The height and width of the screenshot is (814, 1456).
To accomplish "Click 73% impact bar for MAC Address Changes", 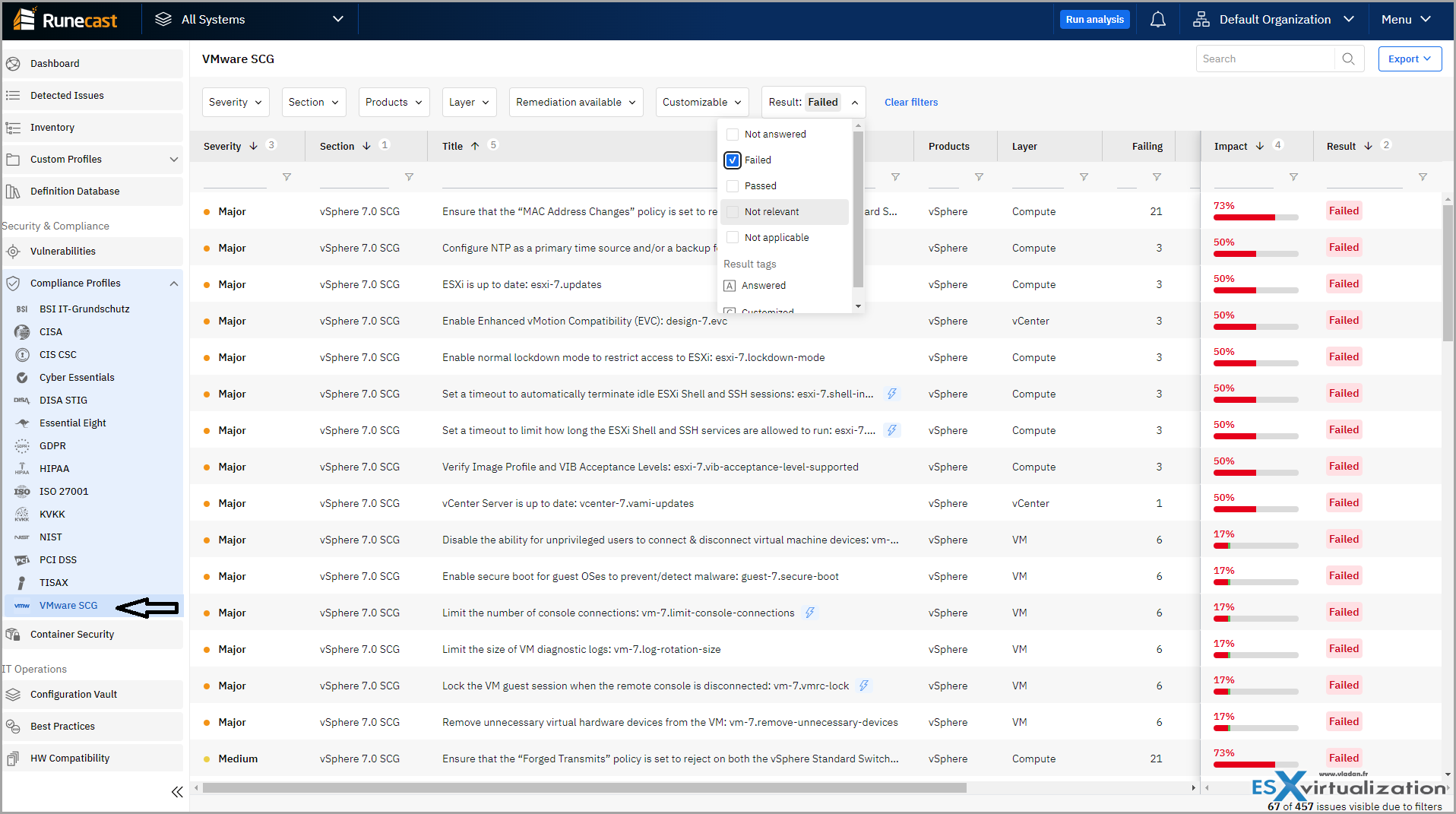I will 1256,217.
